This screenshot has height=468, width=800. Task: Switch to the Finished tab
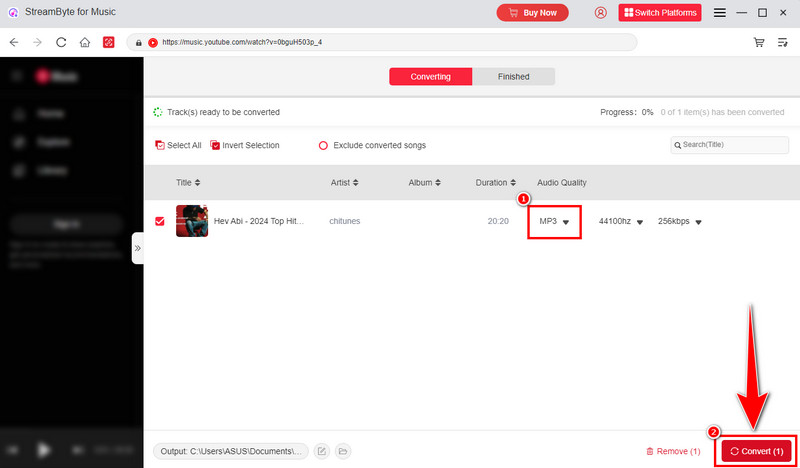[513, 77]
